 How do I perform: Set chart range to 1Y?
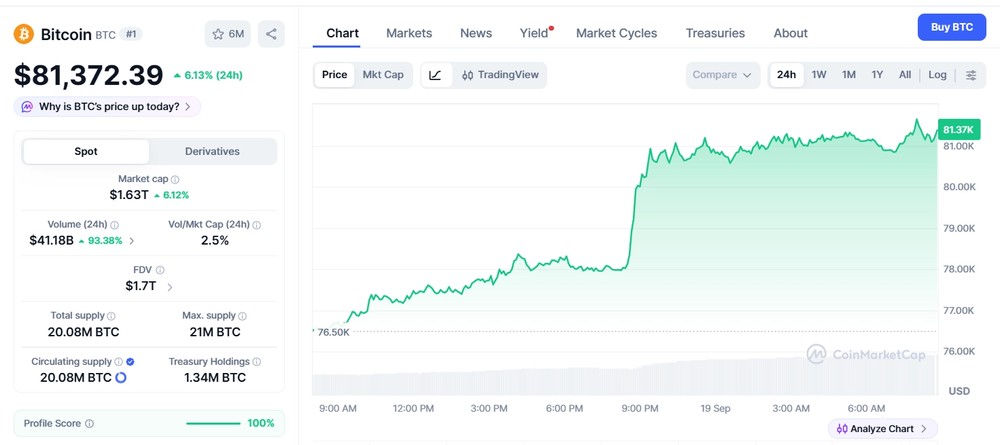(x=878, y=75)
